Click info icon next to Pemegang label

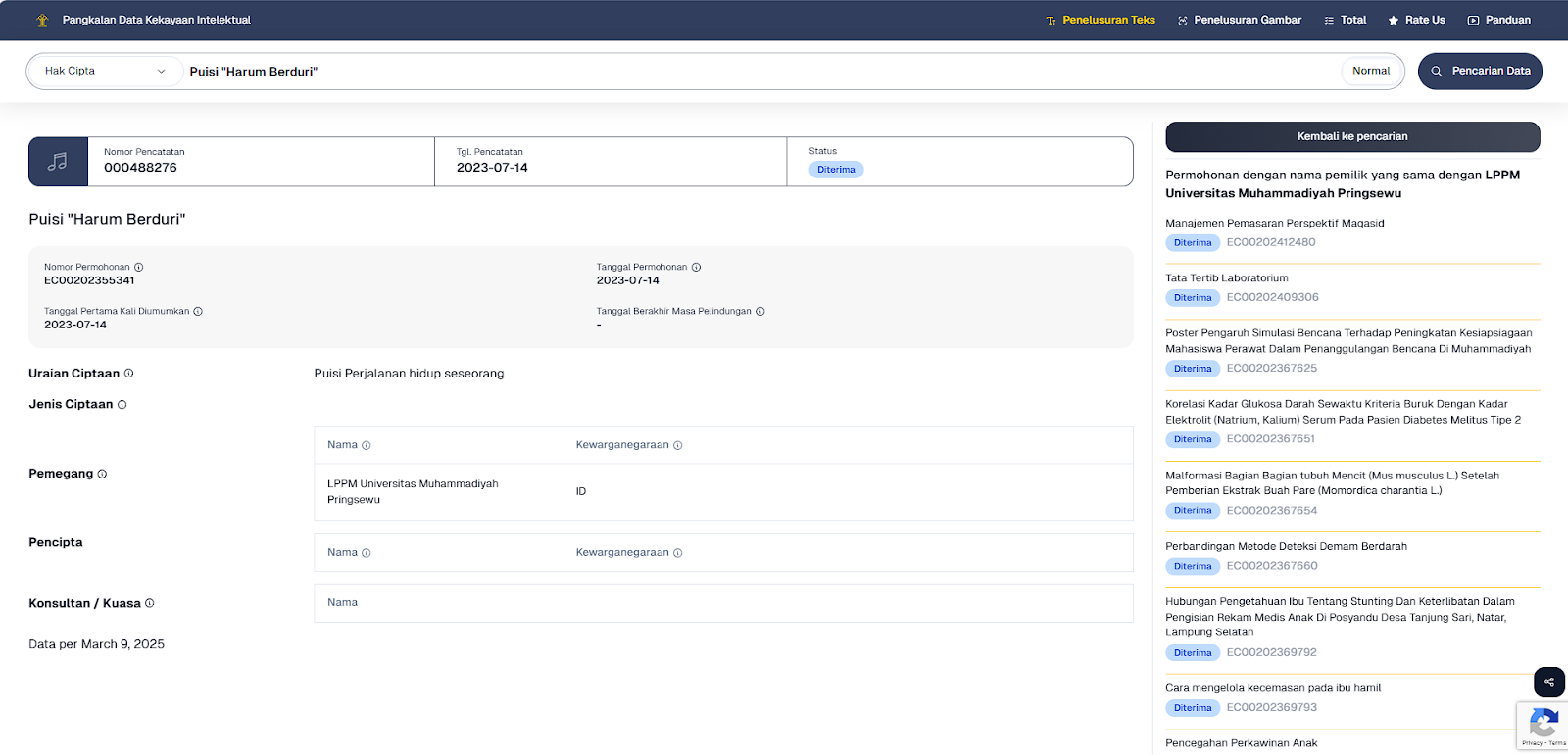(103, 474)
